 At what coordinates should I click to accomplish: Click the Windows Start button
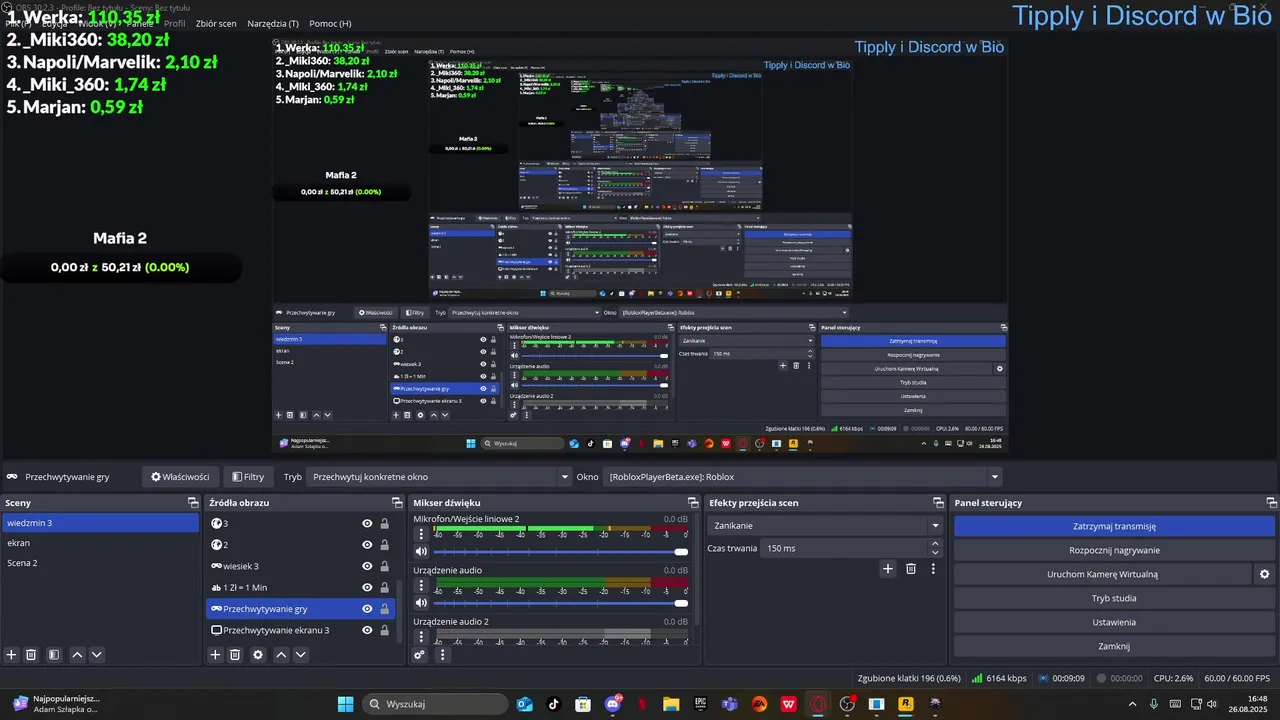tap(345, 704)
